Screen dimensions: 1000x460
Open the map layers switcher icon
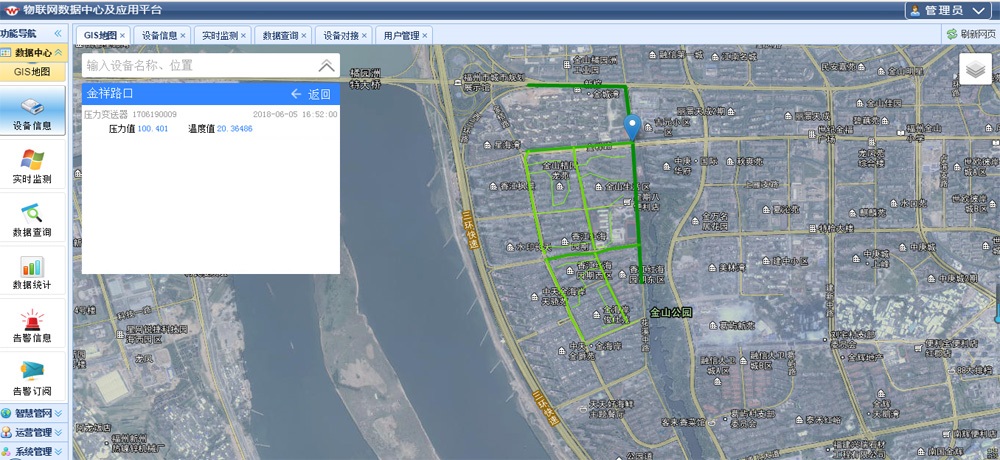pyautogui.click(x=975, y=69)
